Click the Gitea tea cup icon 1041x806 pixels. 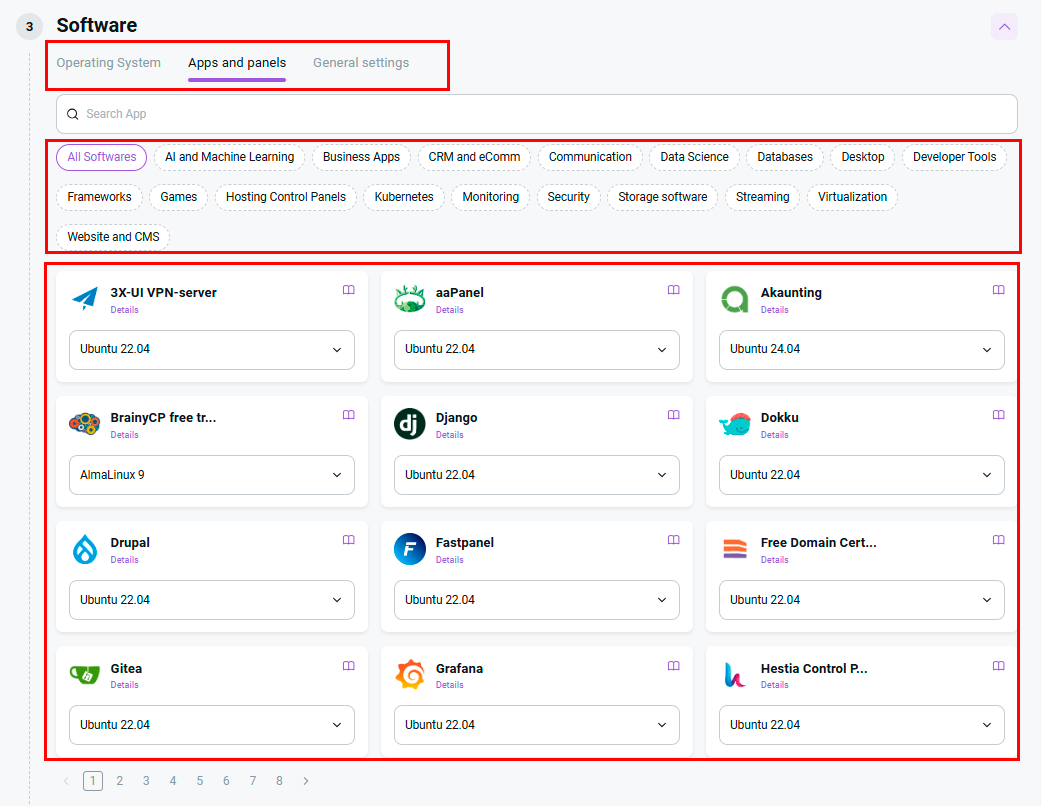(85, 675)
